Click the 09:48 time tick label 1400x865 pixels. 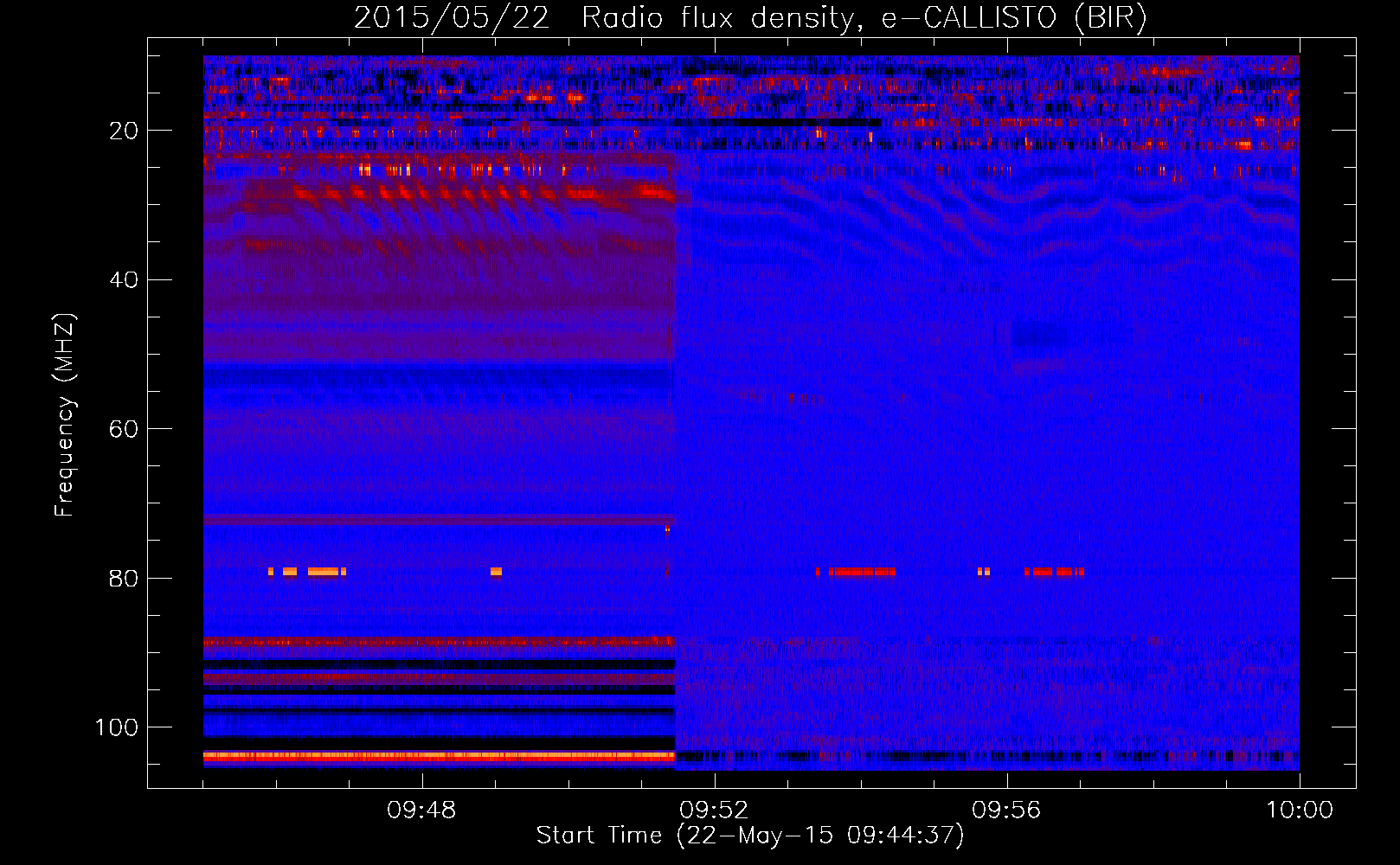click(x=421, y=811)
